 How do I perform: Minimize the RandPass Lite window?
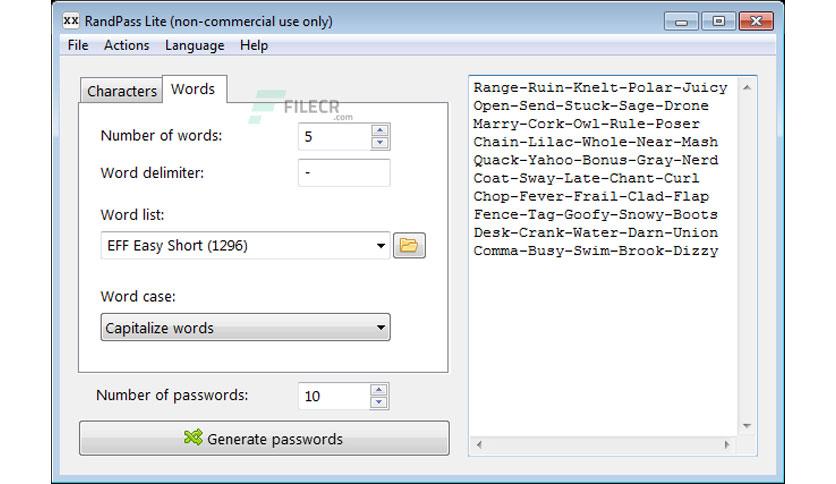(x=681, y=21)
